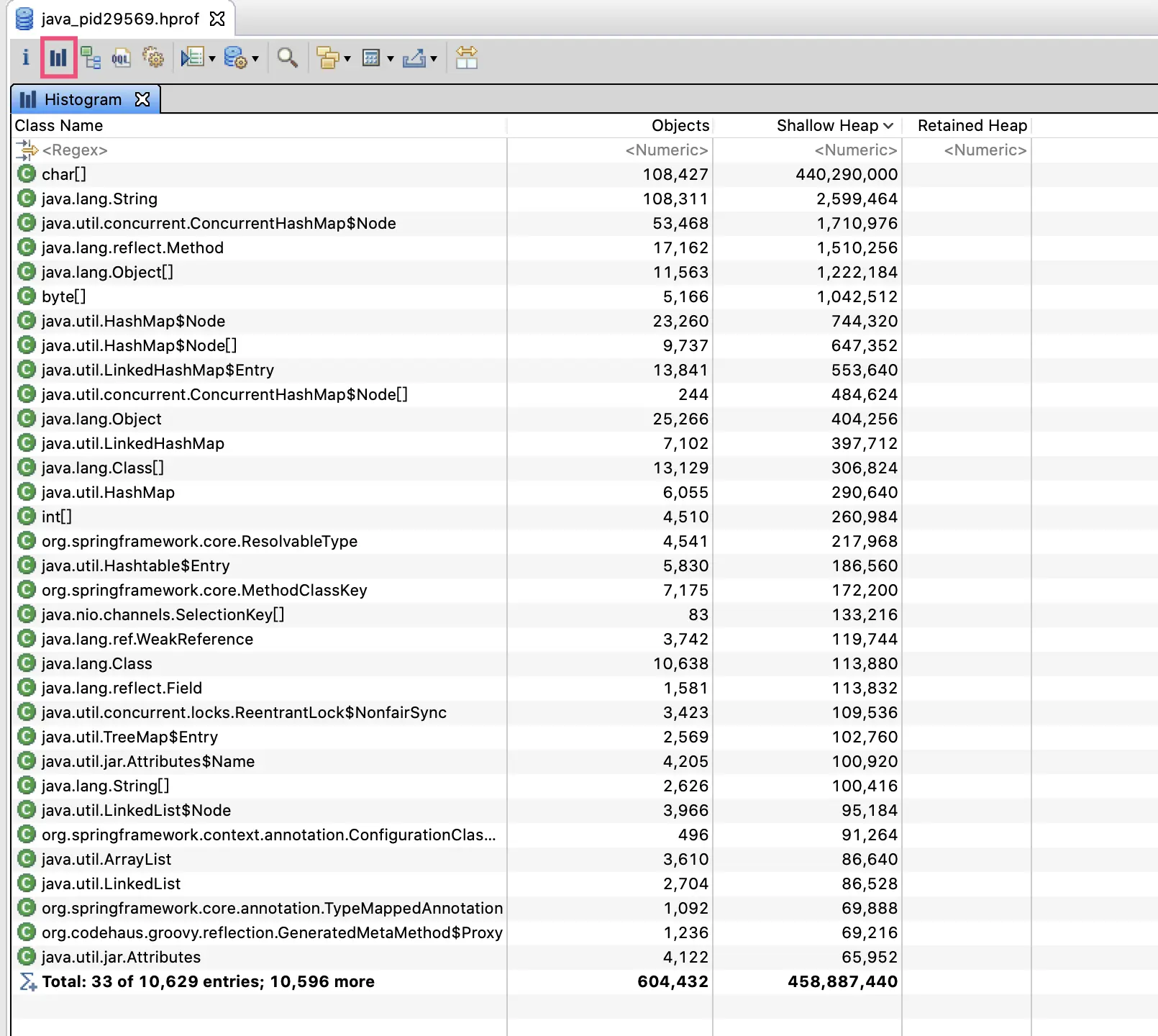Open the OQL query editor
This screenshot has height=1036, width=1158.
pyautogui.click(x=122, y=58)
